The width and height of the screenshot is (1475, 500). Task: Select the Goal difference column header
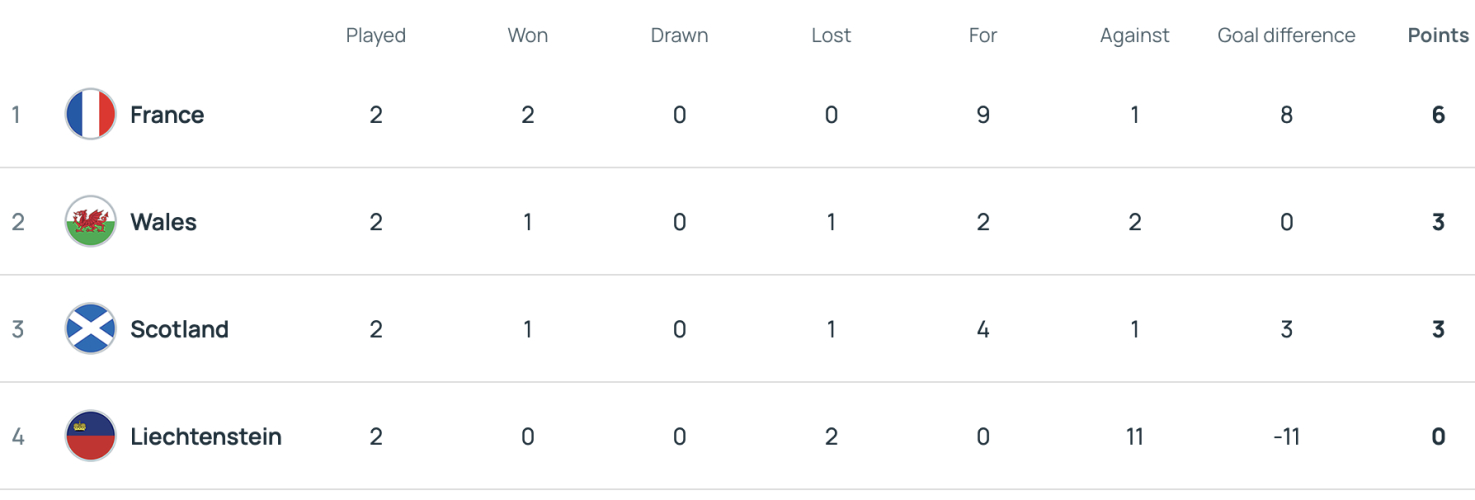(x=1286, y=35)
